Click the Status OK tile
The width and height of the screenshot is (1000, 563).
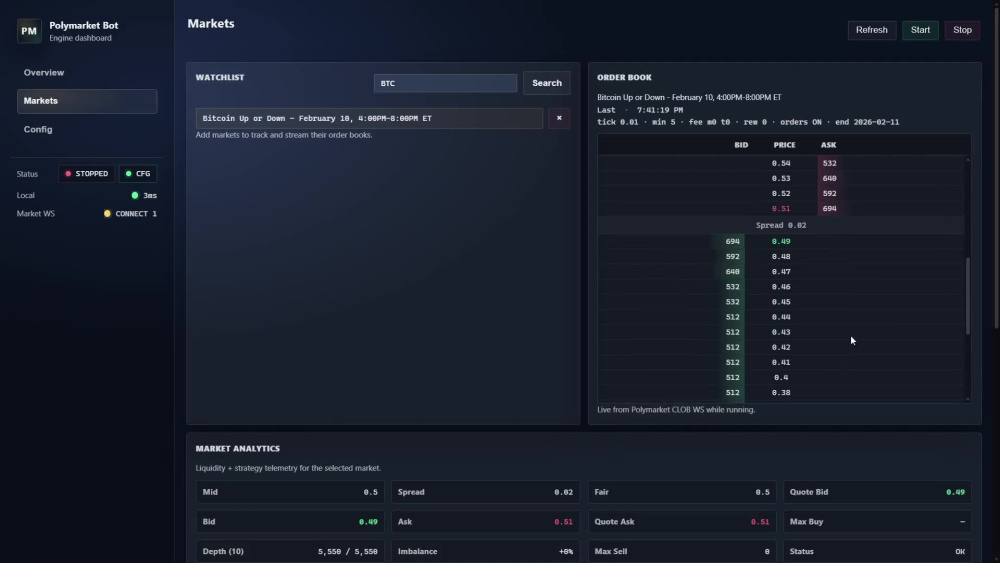(x=877, y=552)
